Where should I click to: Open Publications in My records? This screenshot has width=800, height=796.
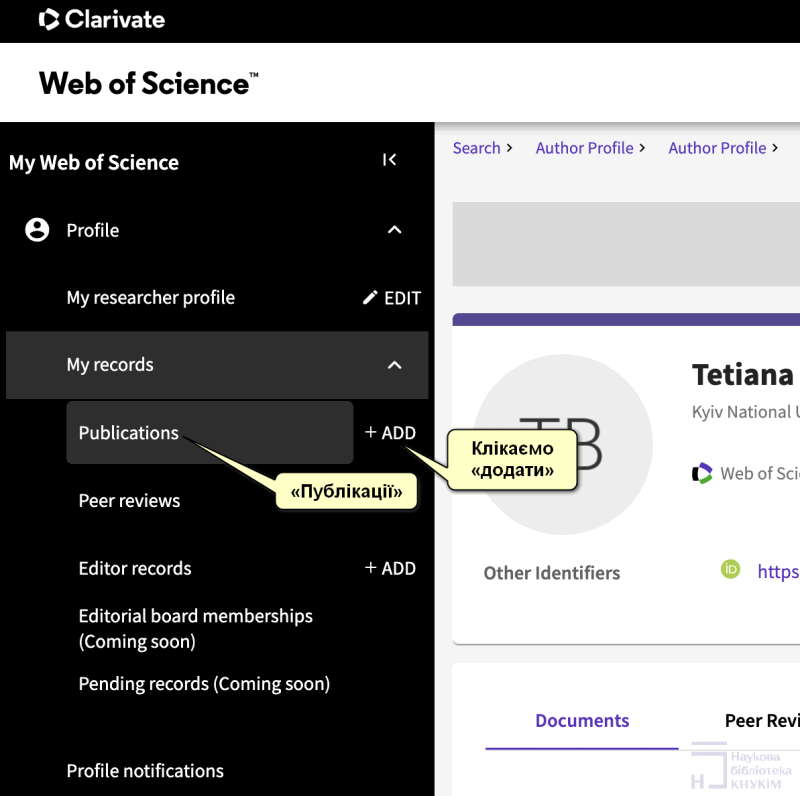129,433
